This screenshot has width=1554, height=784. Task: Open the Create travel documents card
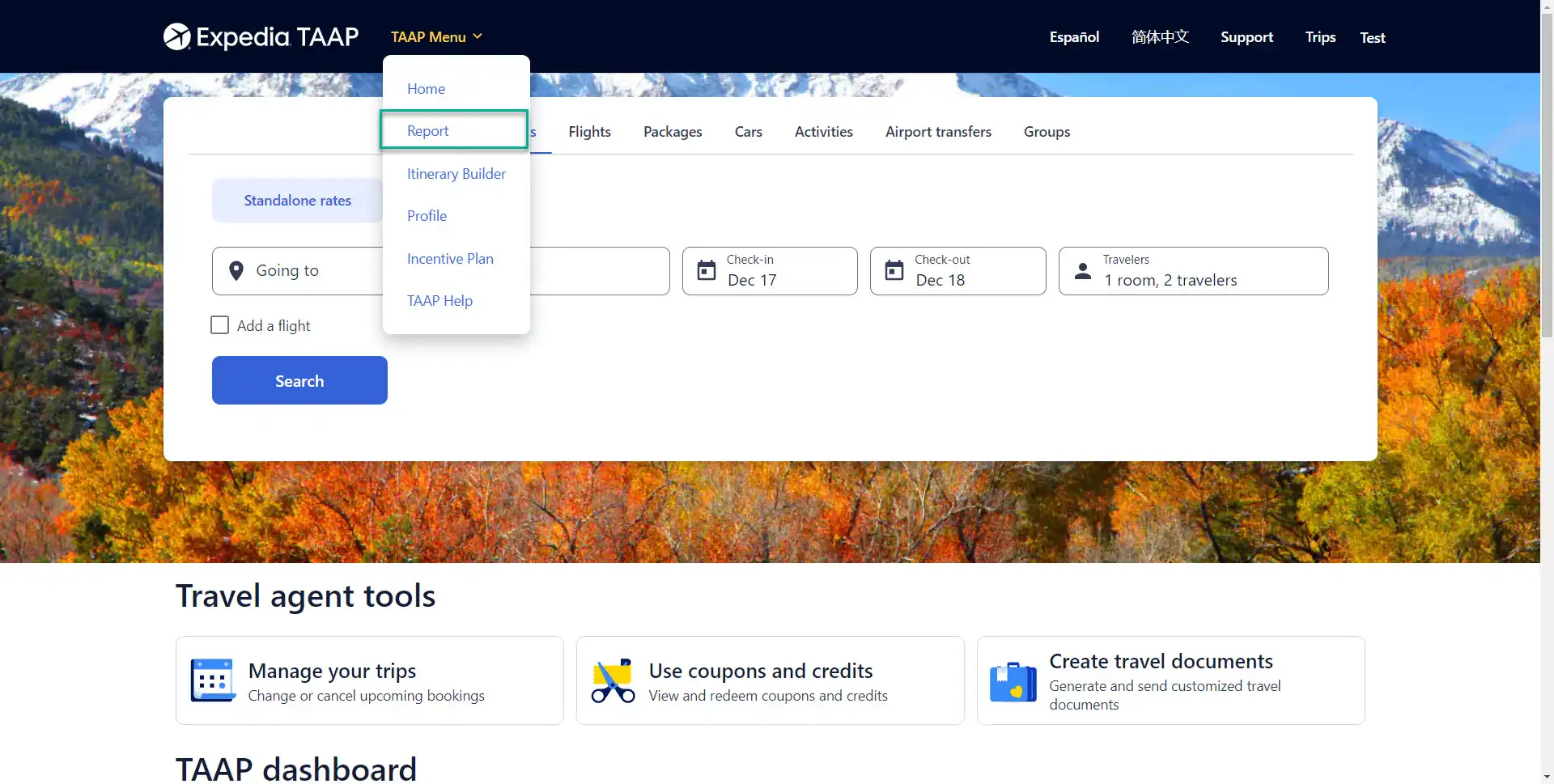click(1170, 680)
